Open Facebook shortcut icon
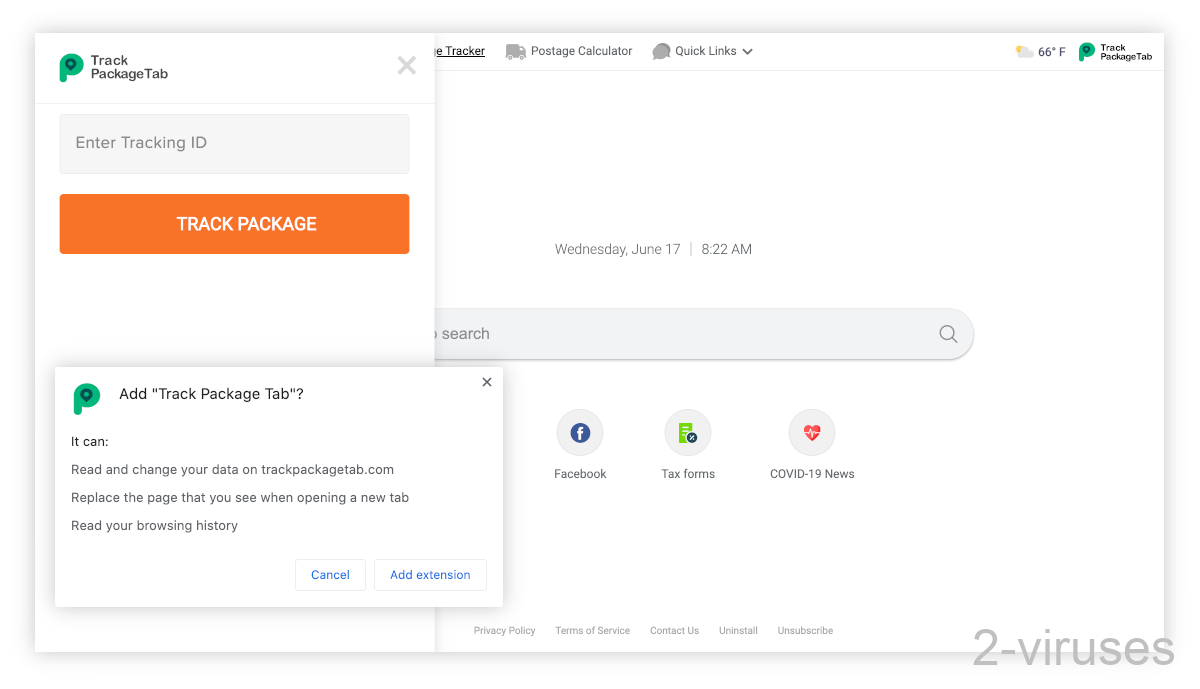1200x689 pixels. pyautogui.click(x=580, y=433)
